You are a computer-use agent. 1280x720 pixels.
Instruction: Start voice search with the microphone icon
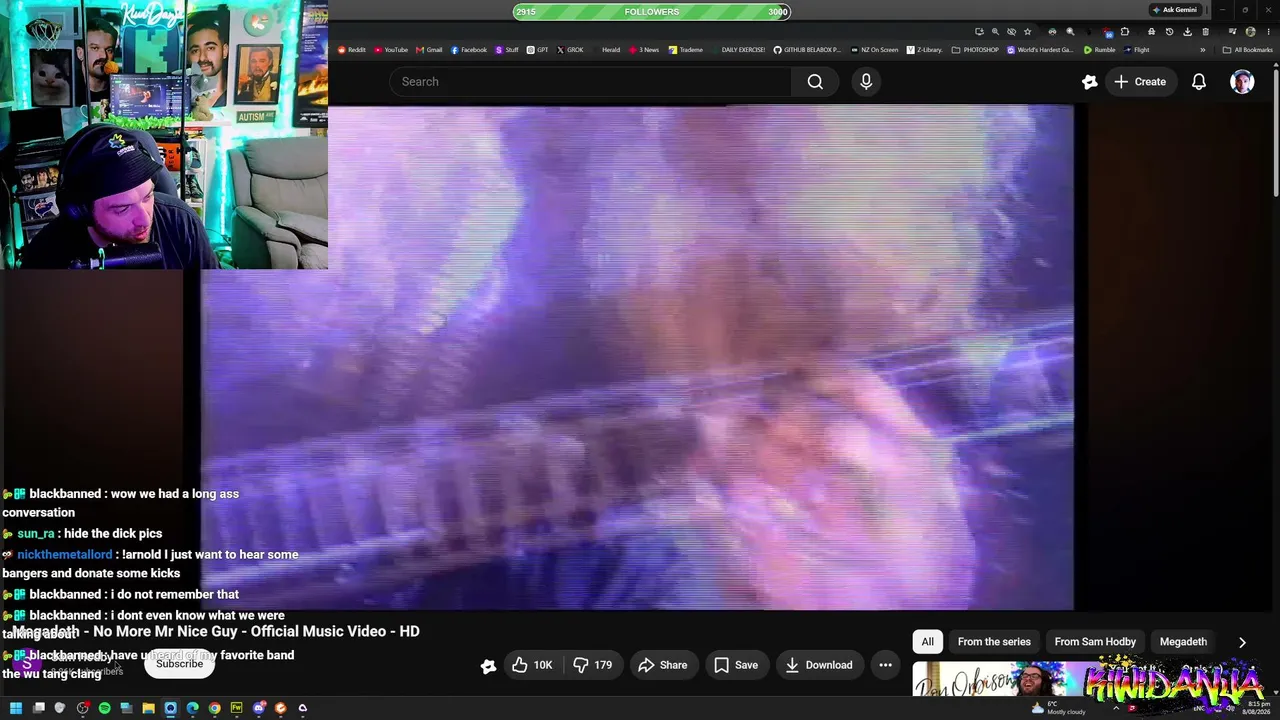pos(866,82)
